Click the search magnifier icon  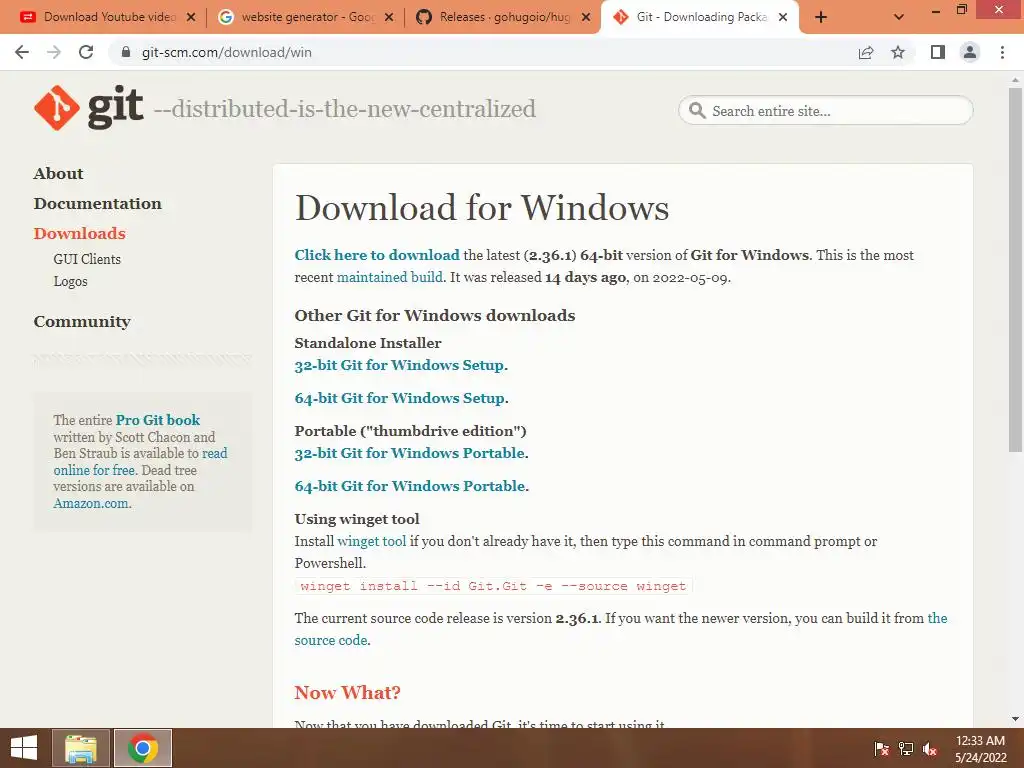point(697,110)
